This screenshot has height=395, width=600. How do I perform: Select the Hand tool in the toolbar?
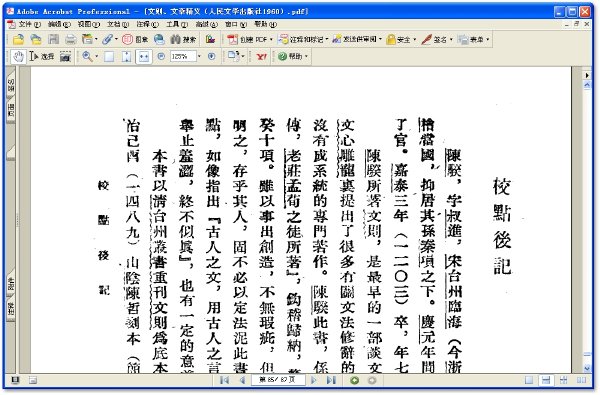[x=18, y=57]
